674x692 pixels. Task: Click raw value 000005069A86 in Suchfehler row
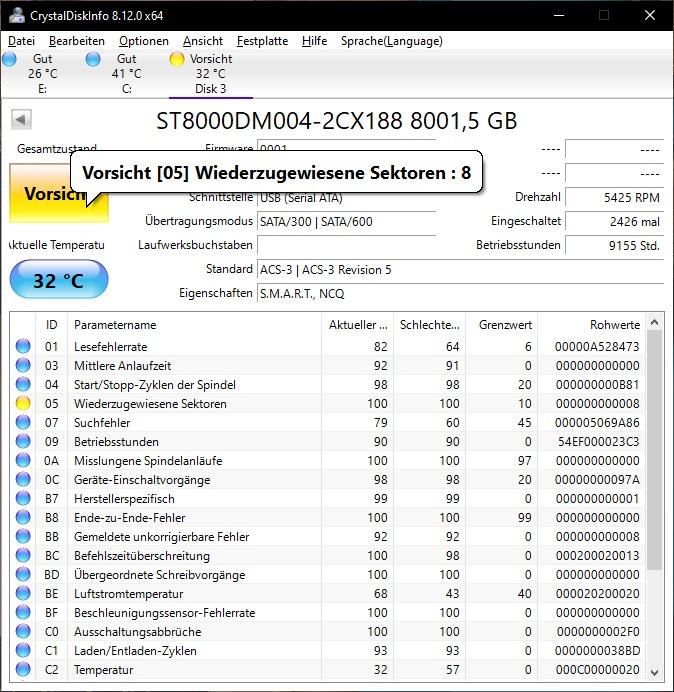point(597,422)
